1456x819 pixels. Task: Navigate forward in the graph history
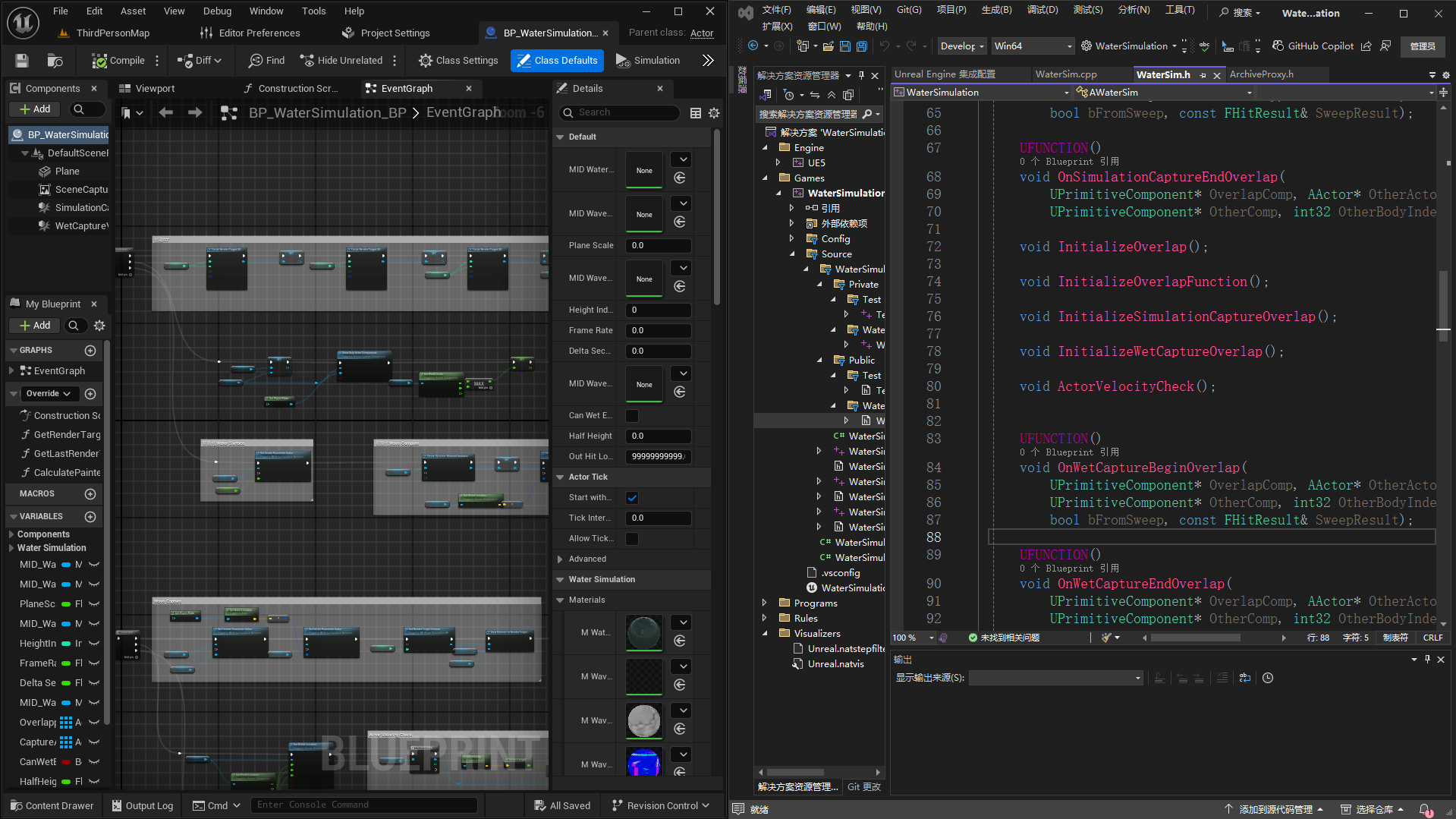point(195,112)
